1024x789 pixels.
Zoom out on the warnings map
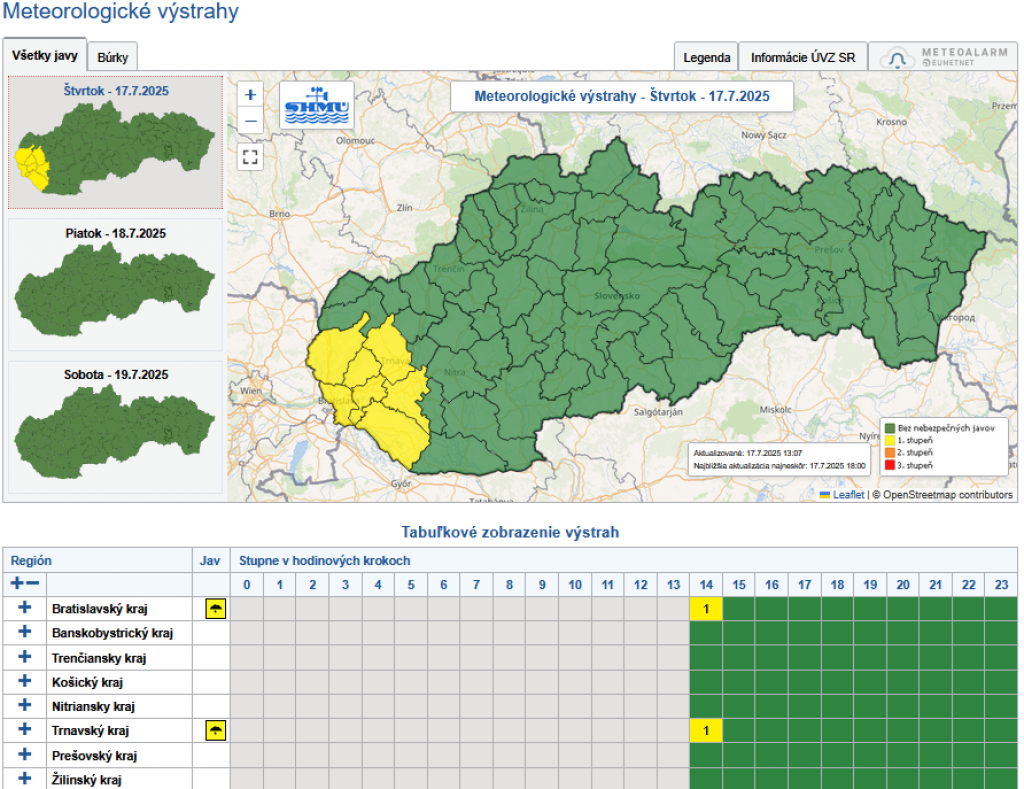pyautogui.click(x=250, y=121)
